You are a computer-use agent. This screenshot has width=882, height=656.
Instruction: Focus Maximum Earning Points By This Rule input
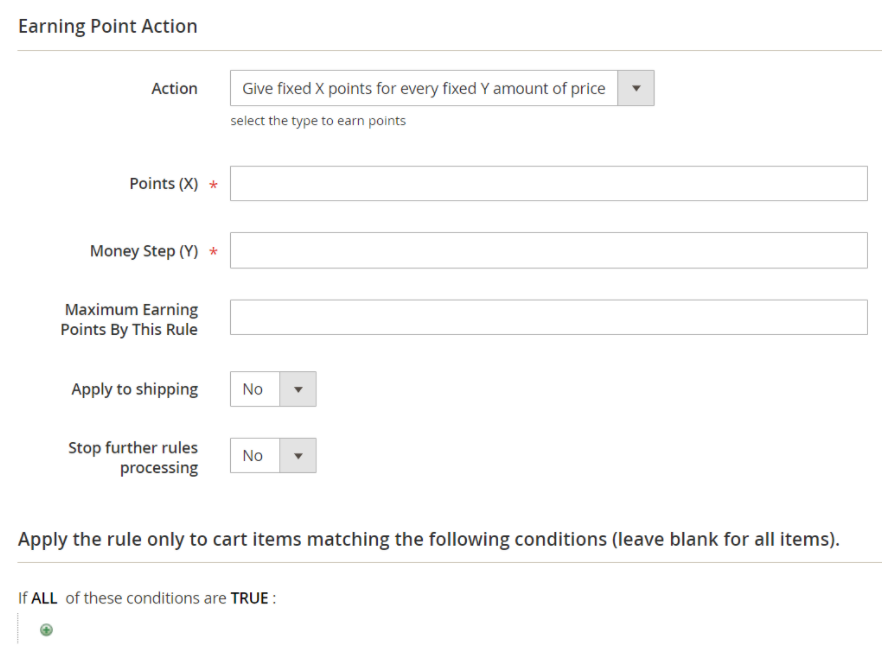(x=548, y=317)
